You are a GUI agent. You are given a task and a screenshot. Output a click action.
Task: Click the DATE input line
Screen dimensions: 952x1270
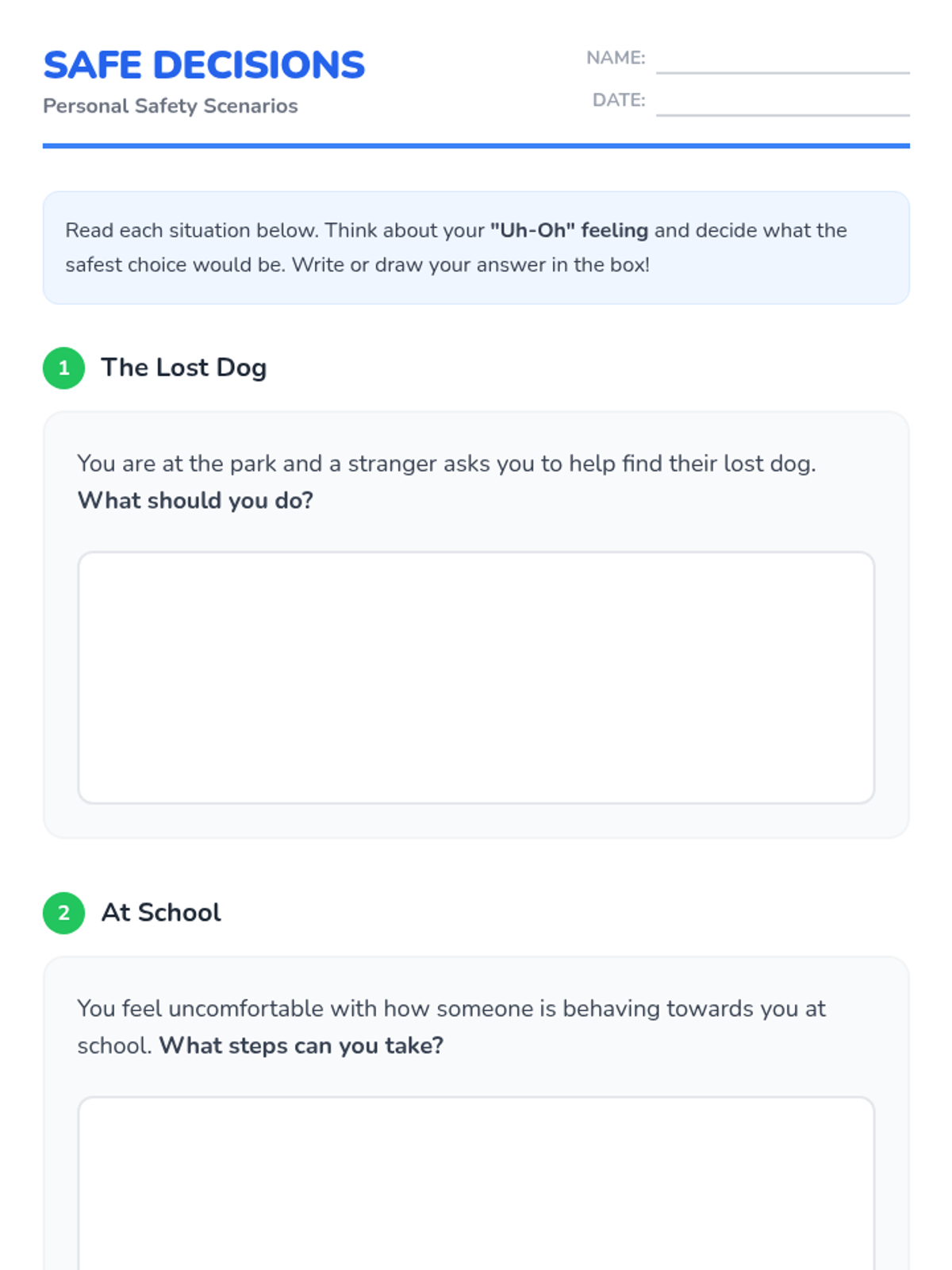point(782,104)
